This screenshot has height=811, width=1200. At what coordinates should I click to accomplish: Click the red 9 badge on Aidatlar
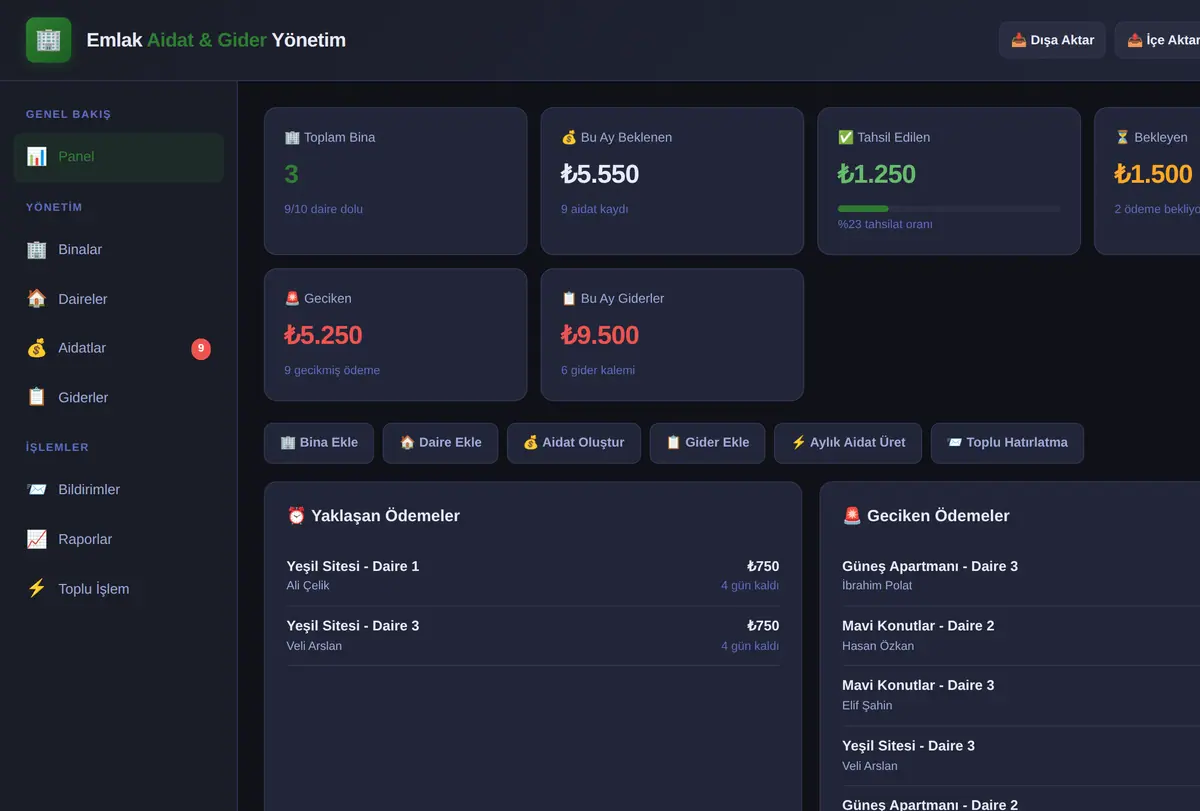[x=201, y=348]
